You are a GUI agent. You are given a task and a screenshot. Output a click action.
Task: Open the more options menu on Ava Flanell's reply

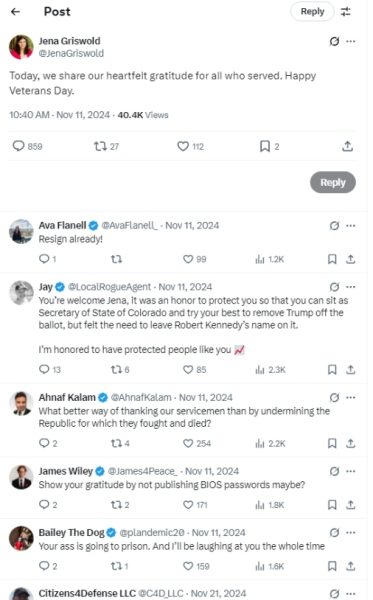(x=351, y=226)
